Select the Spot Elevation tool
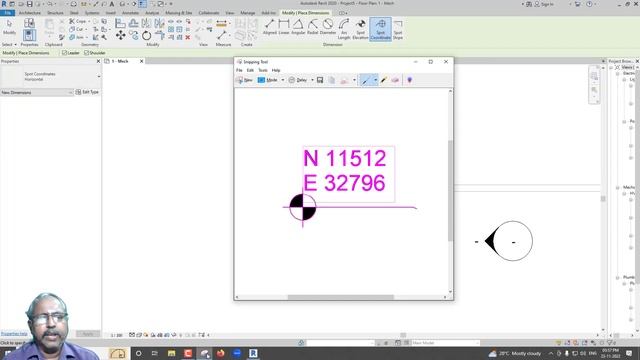The height and width of the screenshot is (360, 640). (360, 29)
